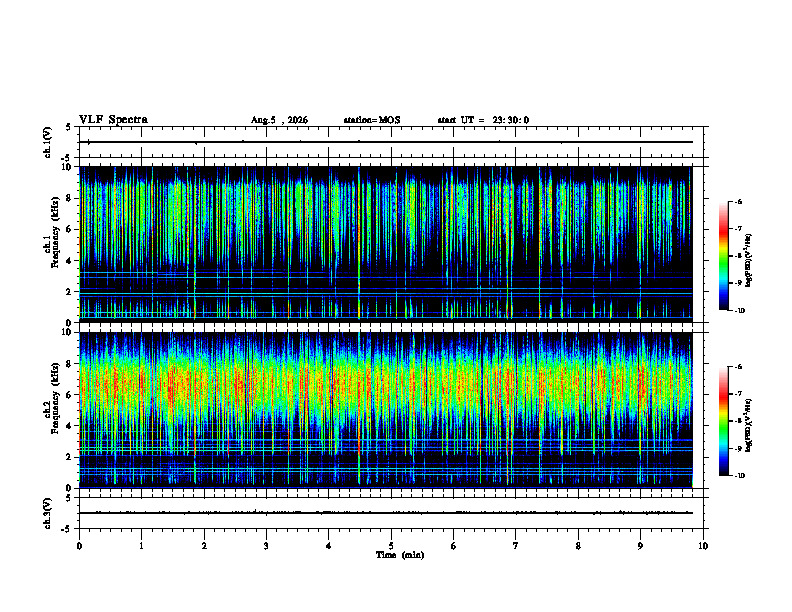The image size is (792, 612).
Task: Click the time axis tick label '7'
Action: coord(516,546)
